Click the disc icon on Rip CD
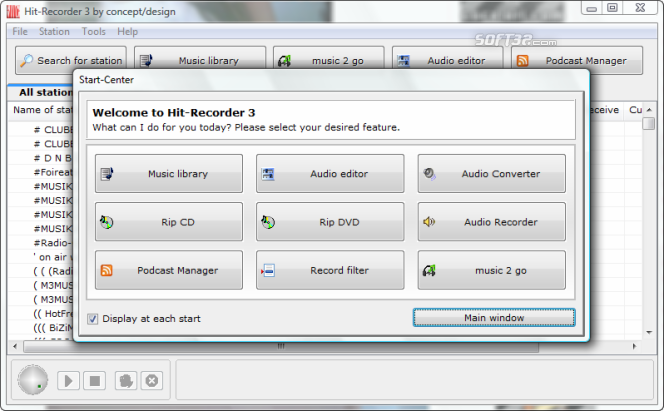Screen dimensions: 664x411 point(106,222)
